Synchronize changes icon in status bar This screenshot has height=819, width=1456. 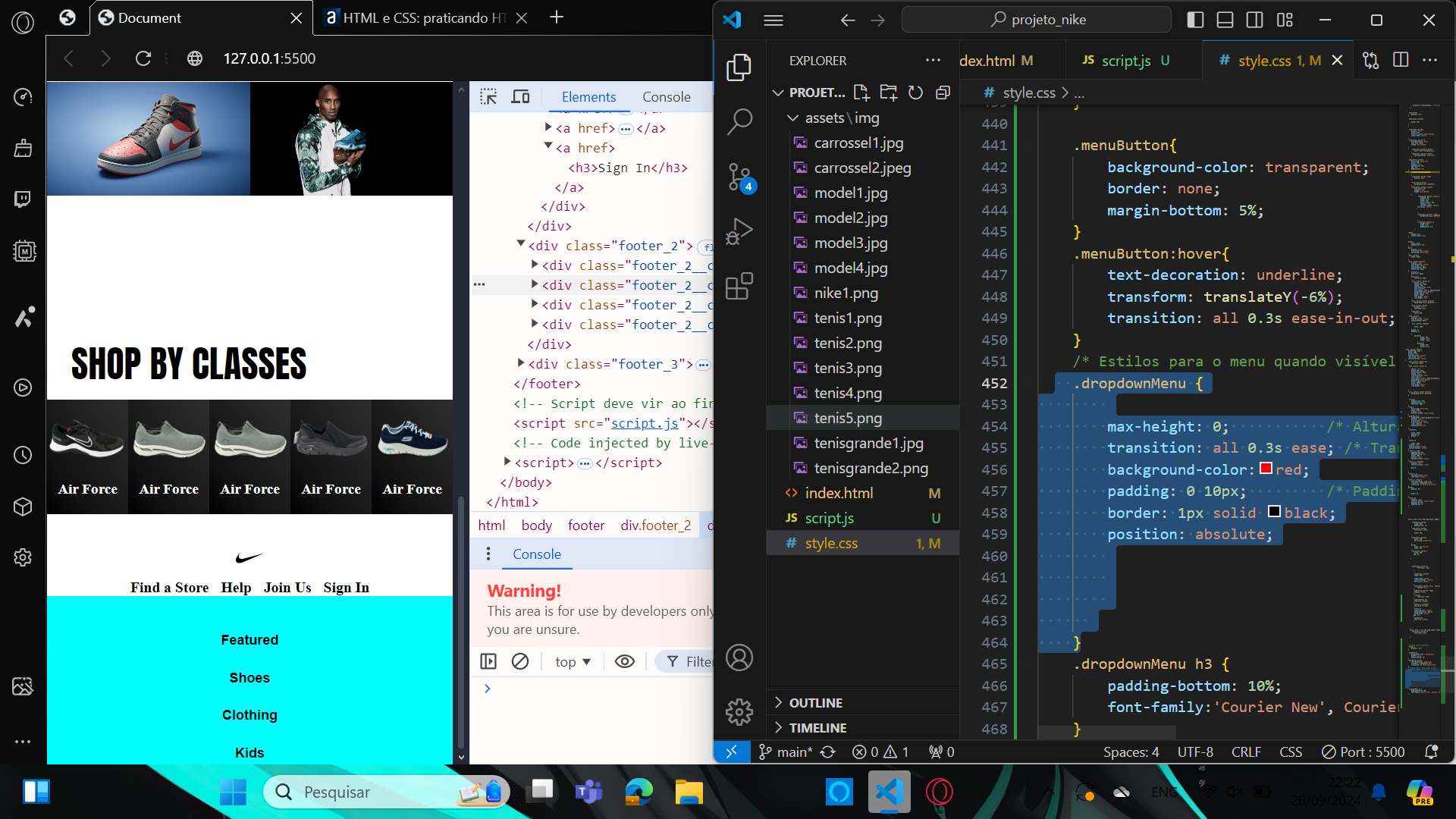[x=827, y=752]
